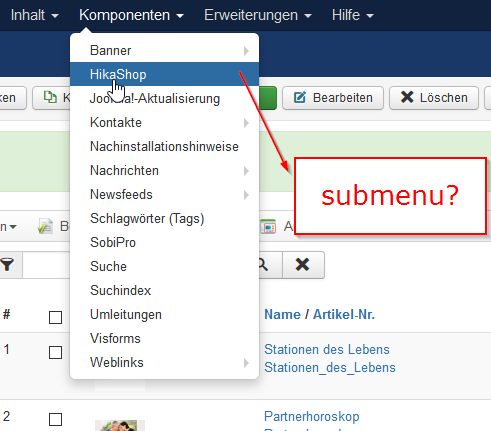491x431 pixels.
Task: Click the Partnerhoroskop product thumbnail
Action: (120, 425)
